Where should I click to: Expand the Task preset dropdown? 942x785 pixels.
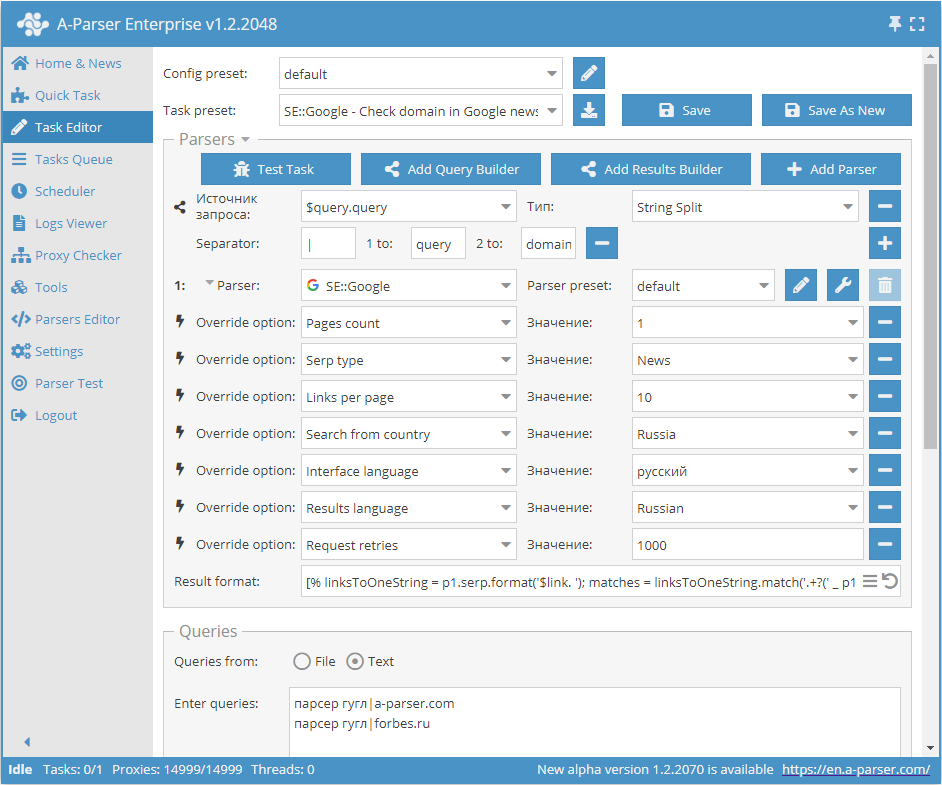pyautogui.click(x=553, y=111)
